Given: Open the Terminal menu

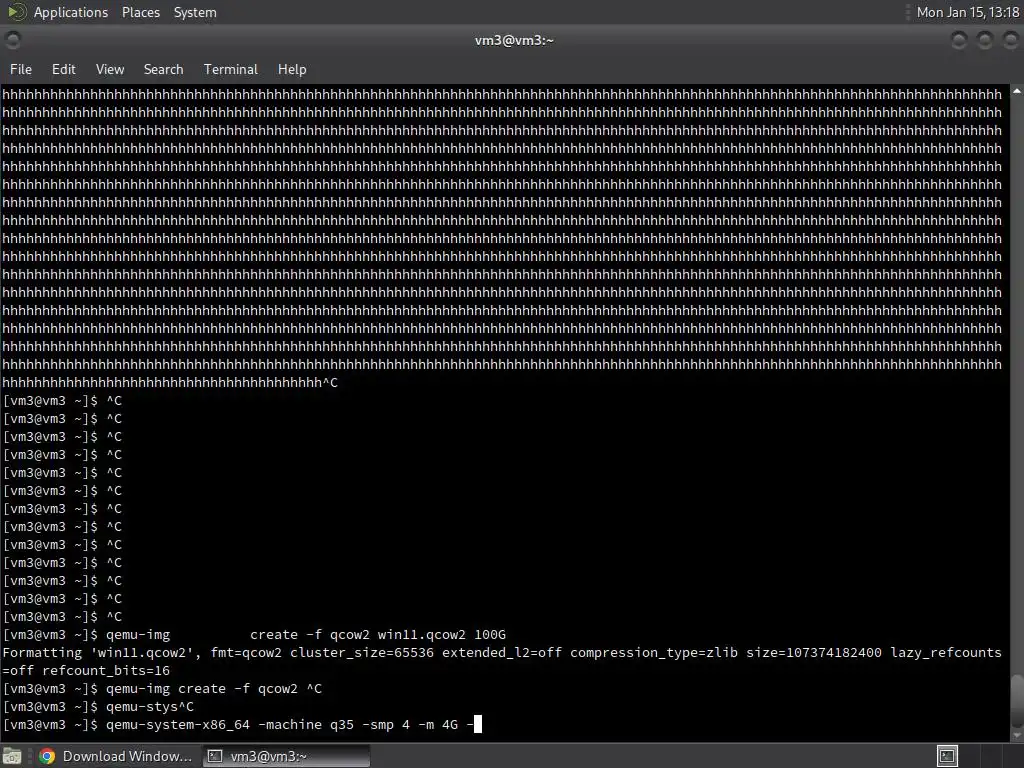Looking at the screenshot, I should [231, 69].
